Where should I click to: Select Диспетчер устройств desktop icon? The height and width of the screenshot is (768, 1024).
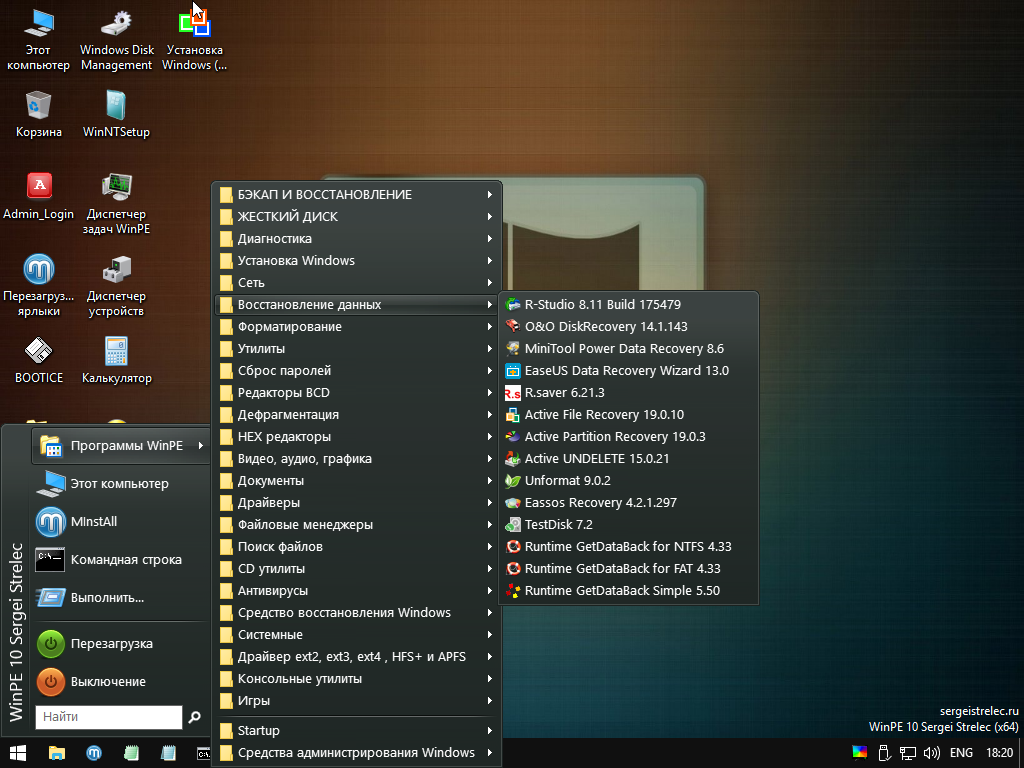[116, 285]
